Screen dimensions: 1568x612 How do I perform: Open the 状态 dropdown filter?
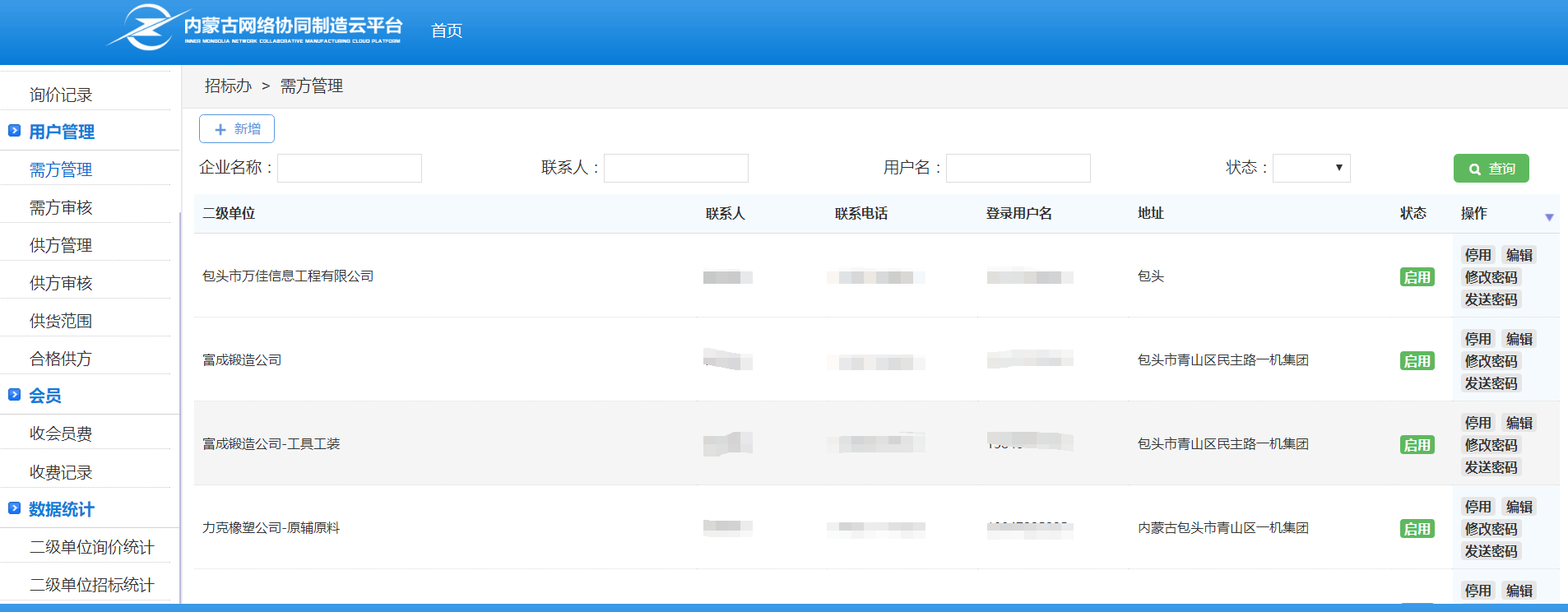coord(1311,169)
